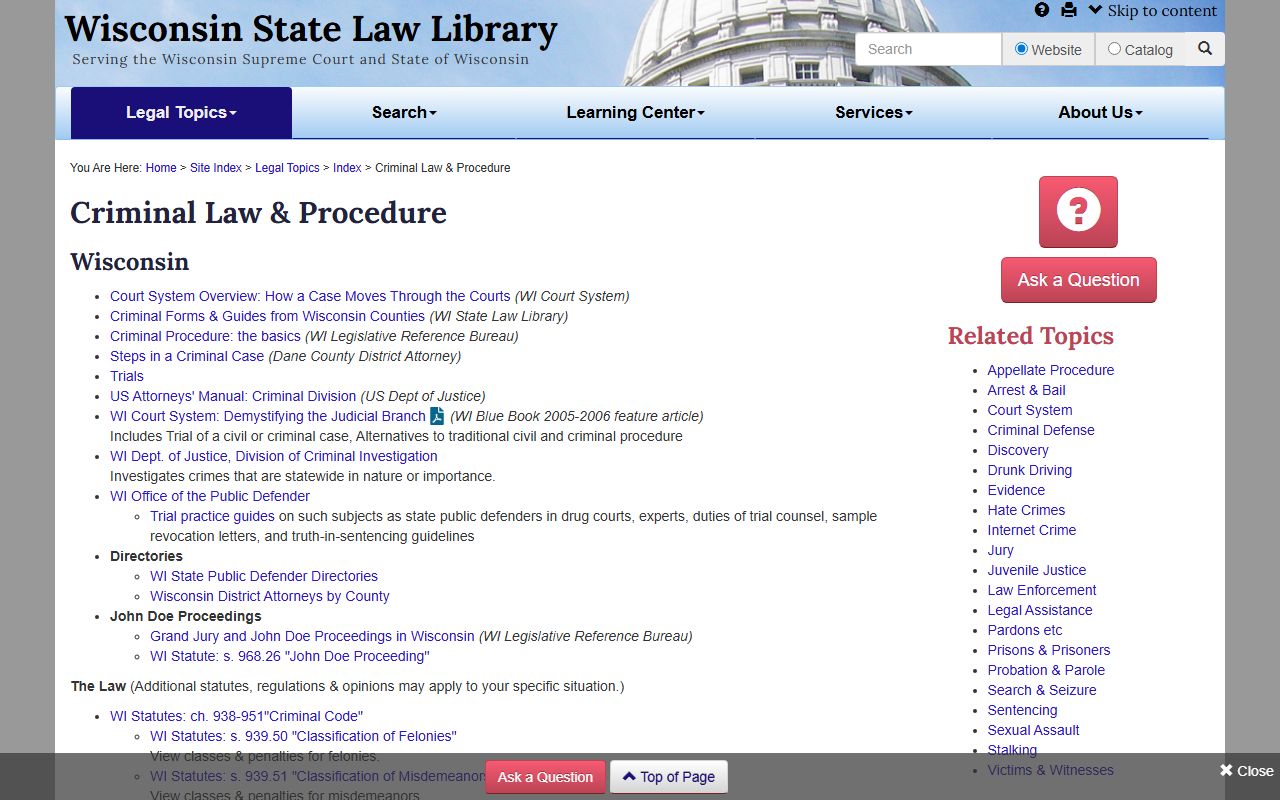Open Criminal Defense related topic
This screenshot has height=800, width=1280.
1041,430
